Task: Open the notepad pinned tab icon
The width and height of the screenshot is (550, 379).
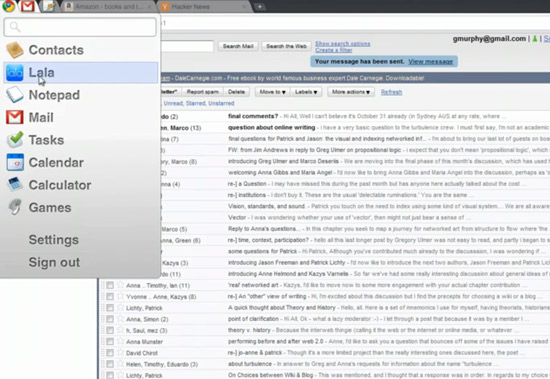Action: (x=48, y=6)
